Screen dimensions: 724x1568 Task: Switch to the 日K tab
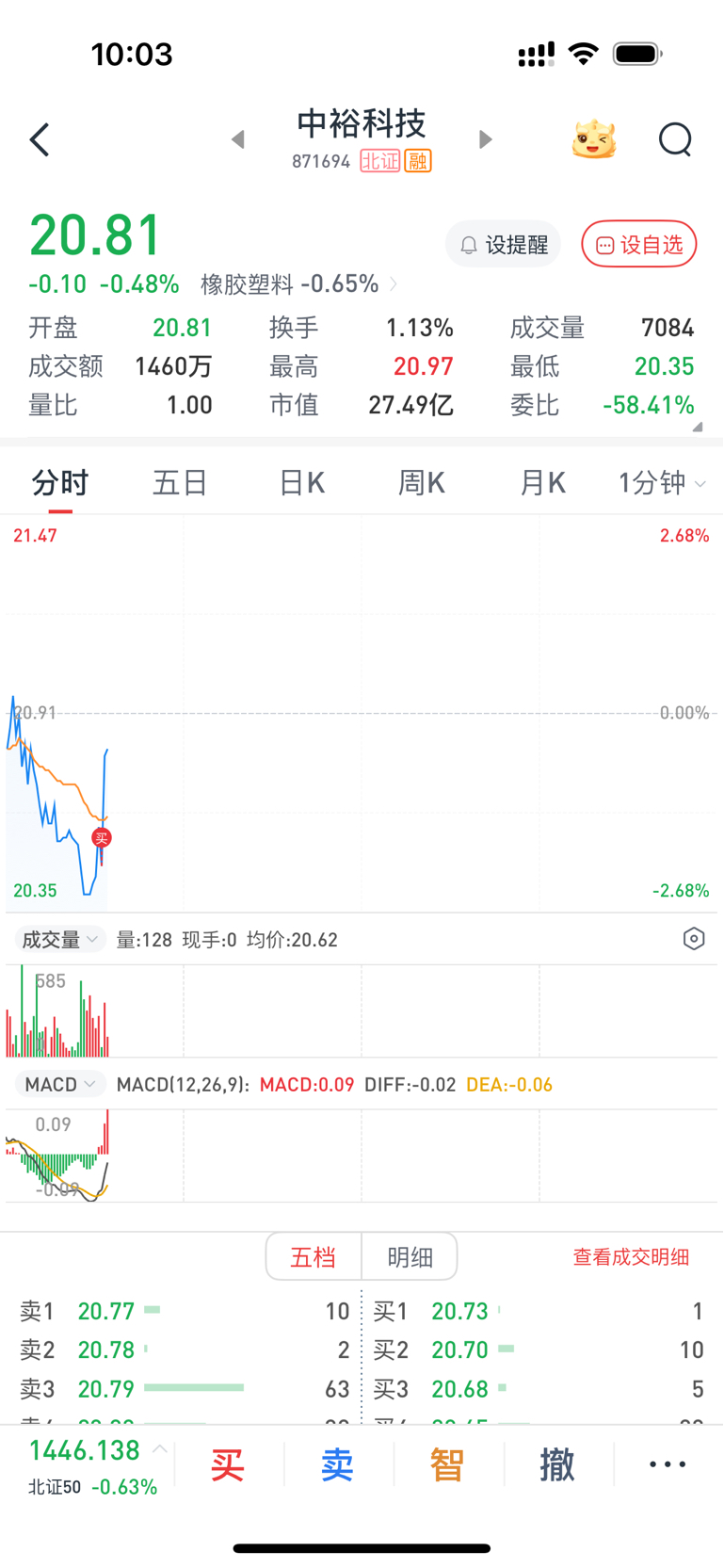[x=301, y=483]
